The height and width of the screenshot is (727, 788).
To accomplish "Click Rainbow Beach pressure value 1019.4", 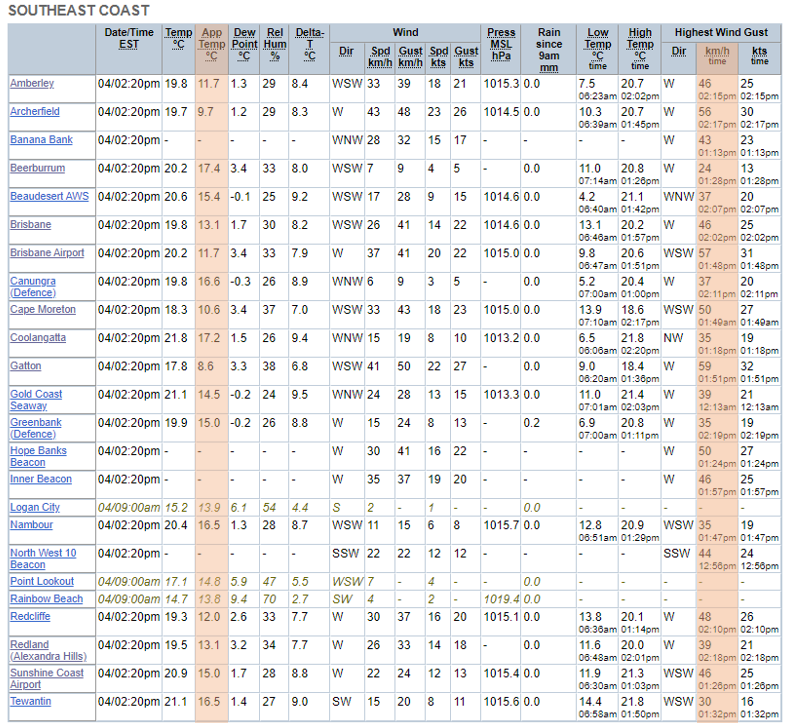I will [x=502, y=599].
